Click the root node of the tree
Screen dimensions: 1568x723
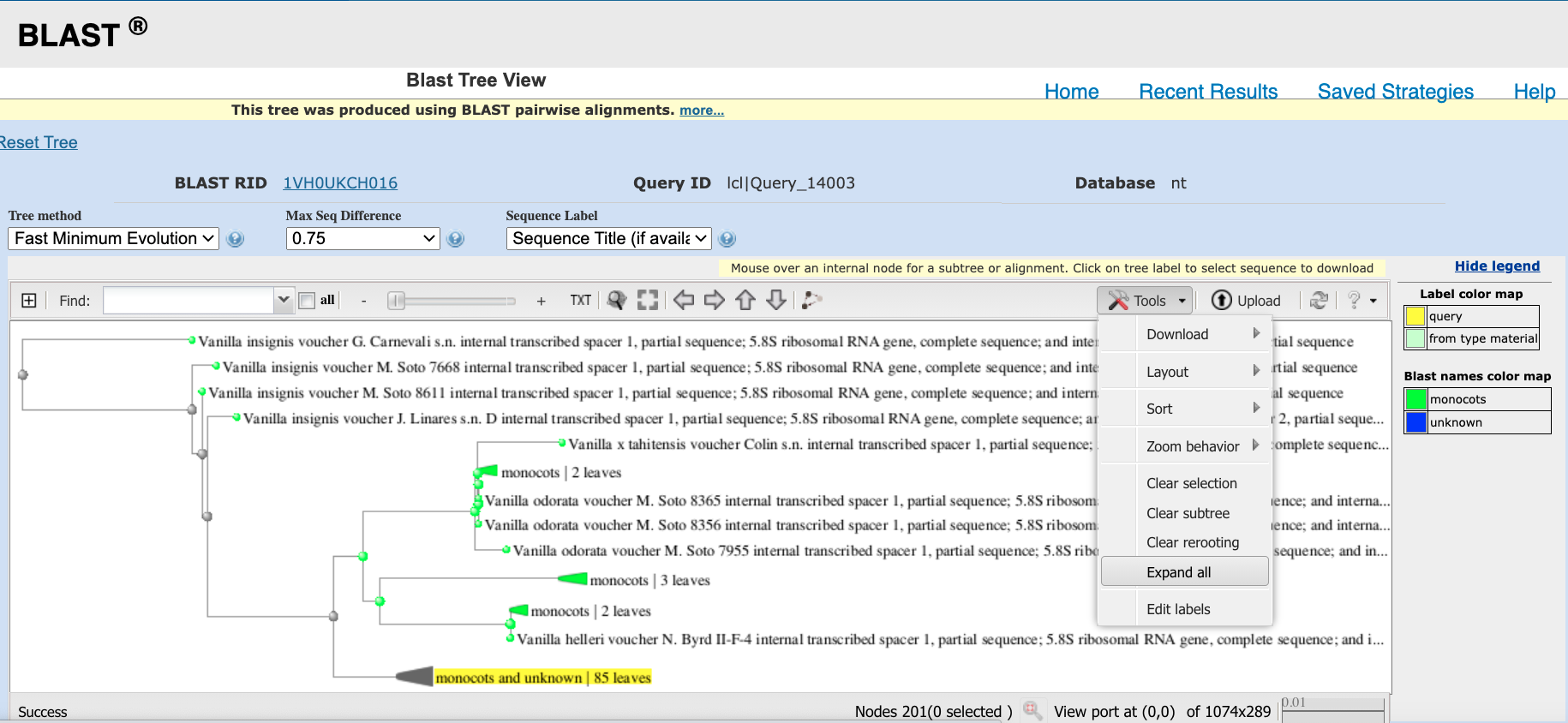coord(23,374)
